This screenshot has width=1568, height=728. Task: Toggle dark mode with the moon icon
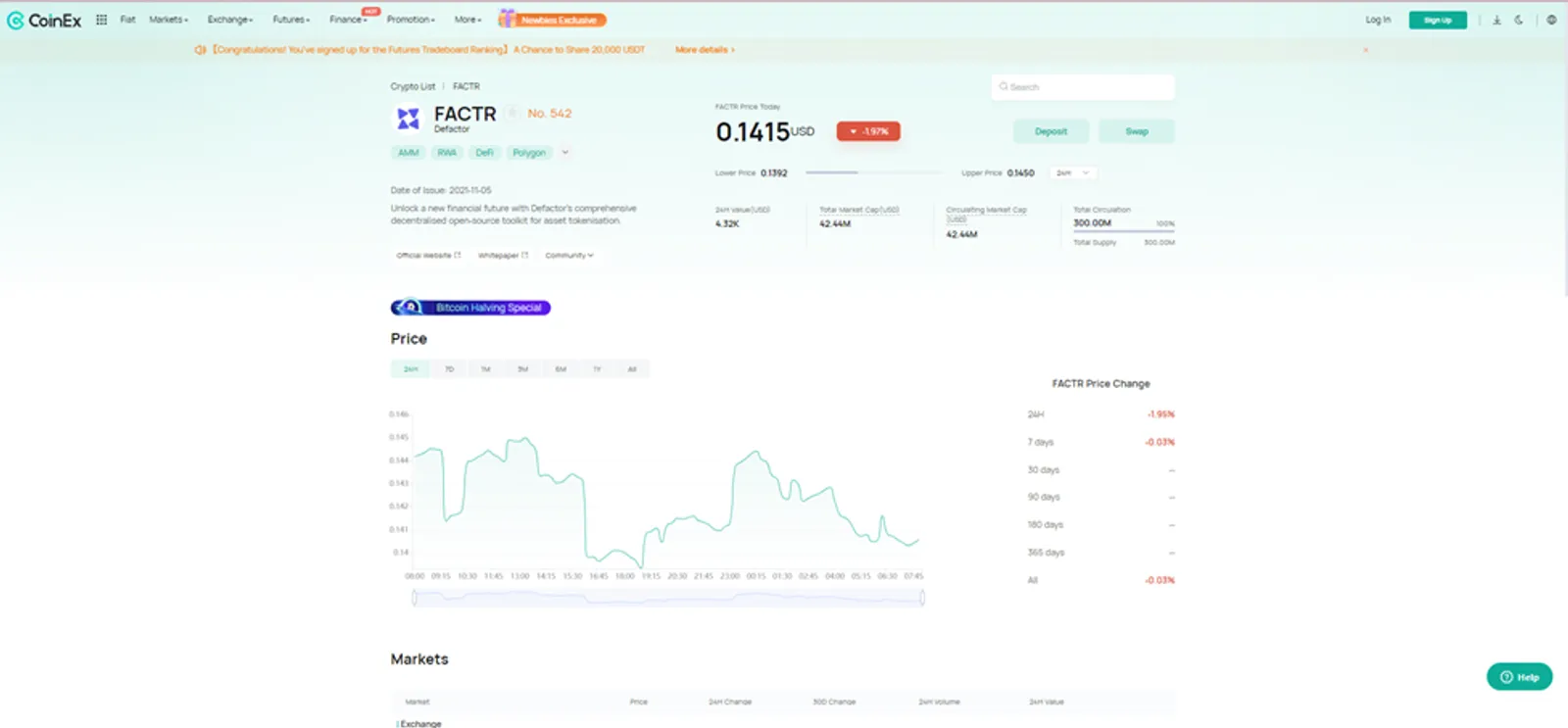point(1519,20)
